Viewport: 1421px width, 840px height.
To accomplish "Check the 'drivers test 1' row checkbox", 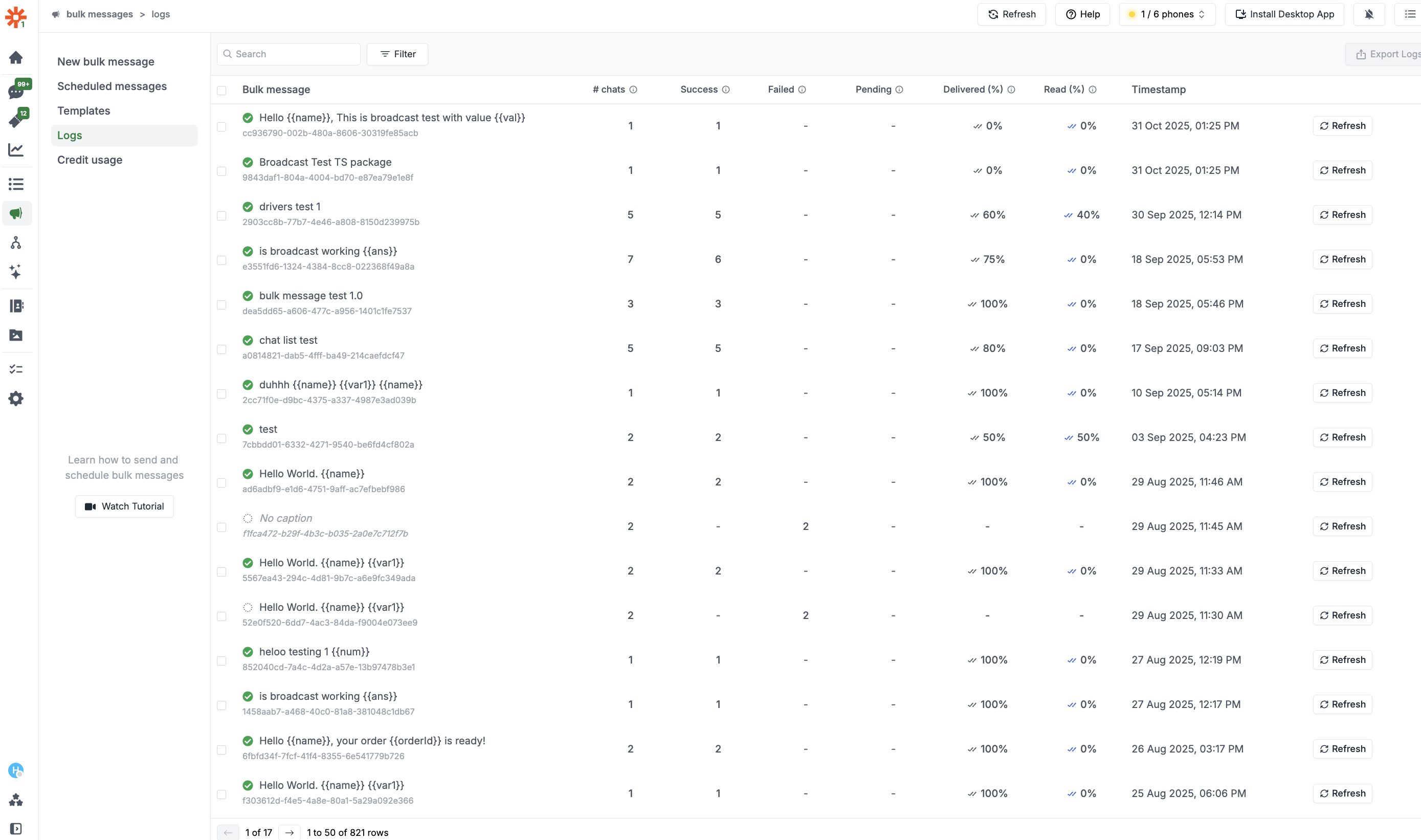I will click(x=221, y=216).
